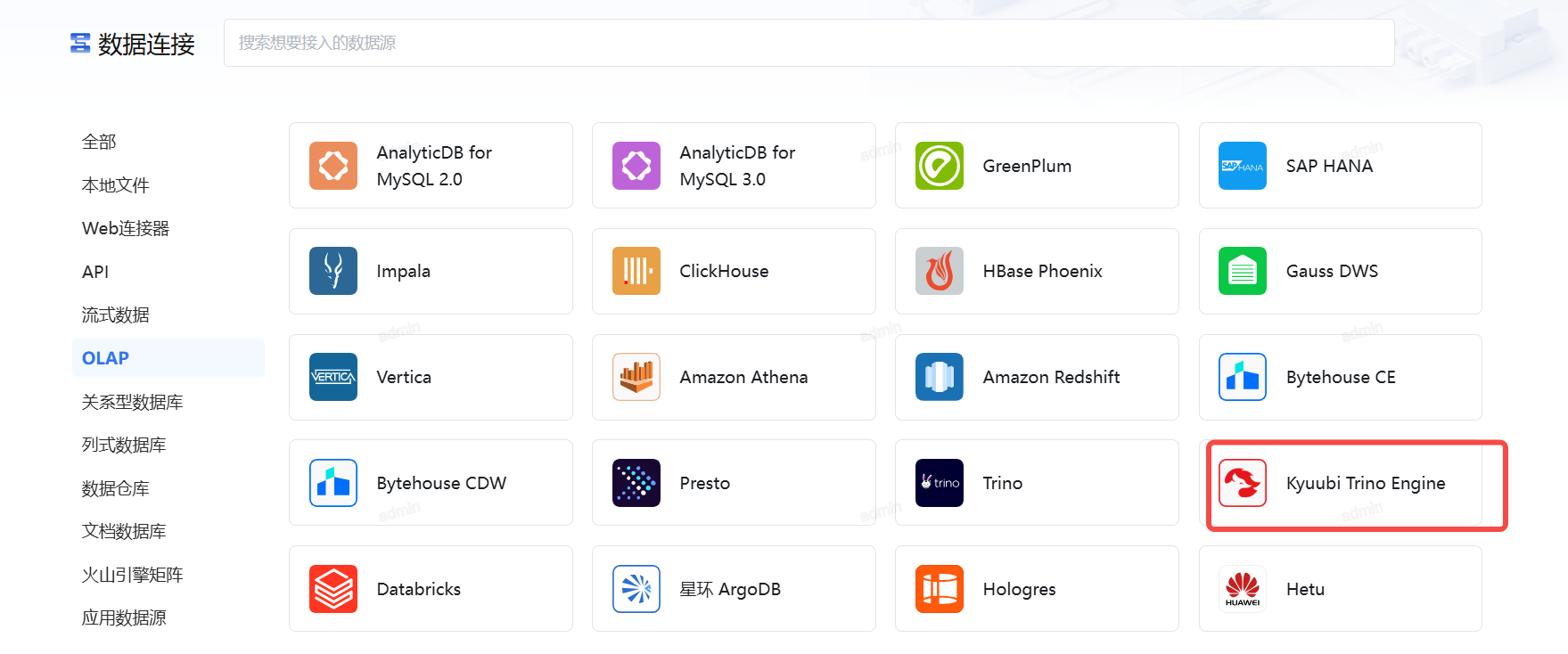Click the ClickHouse connector icon
The height and width of the screenshot is (654, 1568).
[x=636, y=271]
